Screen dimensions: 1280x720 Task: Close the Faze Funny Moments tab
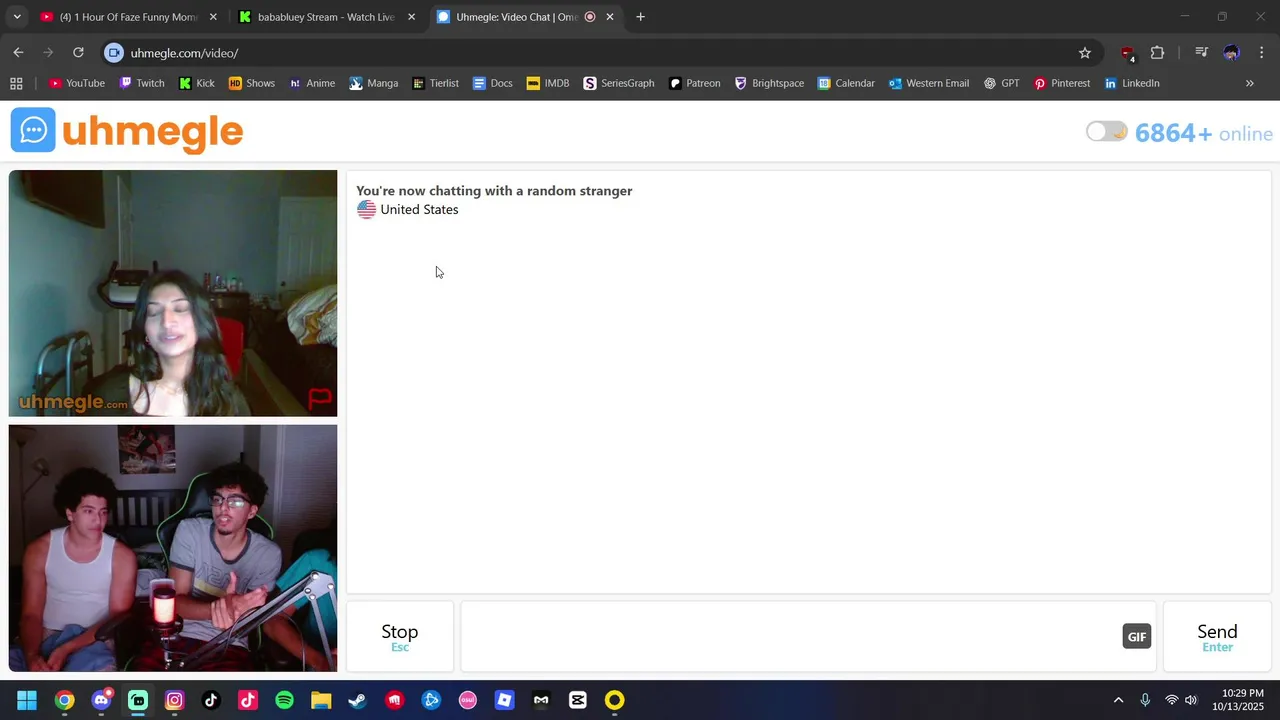pyautogui.click(x=213, y=17)
